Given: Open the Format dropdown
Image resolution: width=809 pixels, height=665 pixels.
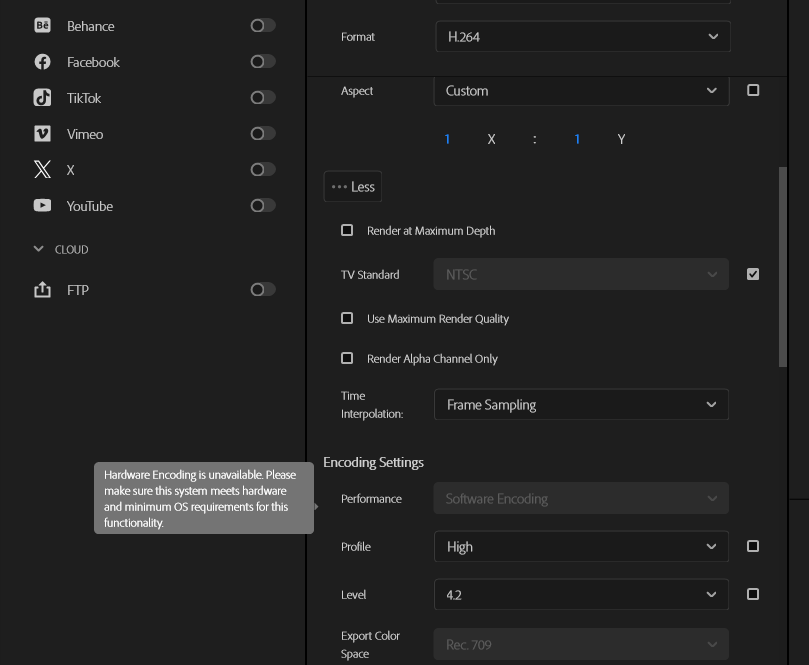Looking at the screenshot, I should click(583, 36).
